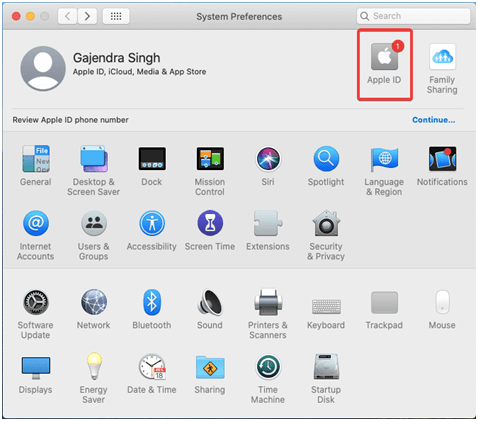Close the System Preferences window

[16, 16]
